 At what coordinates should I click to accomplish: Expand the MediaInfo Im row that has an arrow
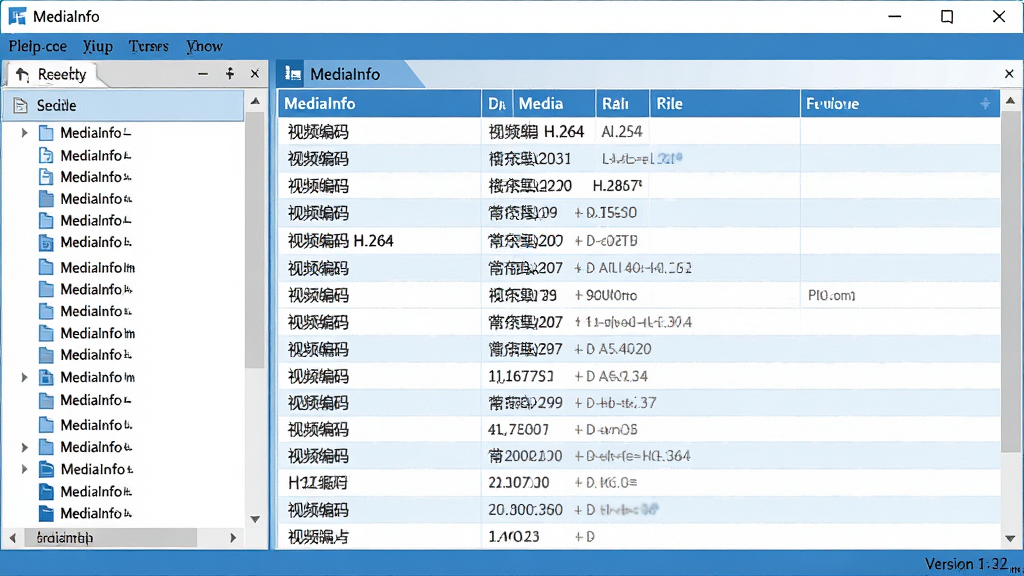coord(24,377)
